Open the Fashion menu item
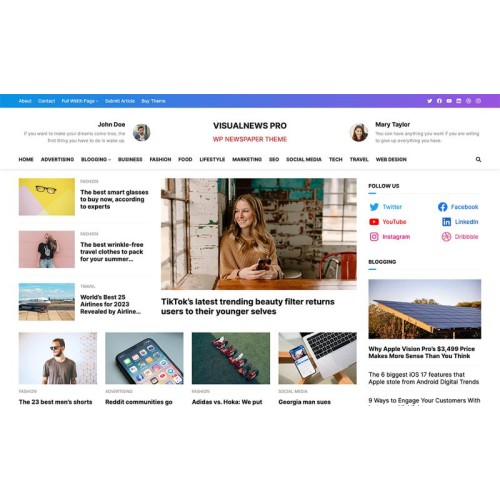 point(160,159)
